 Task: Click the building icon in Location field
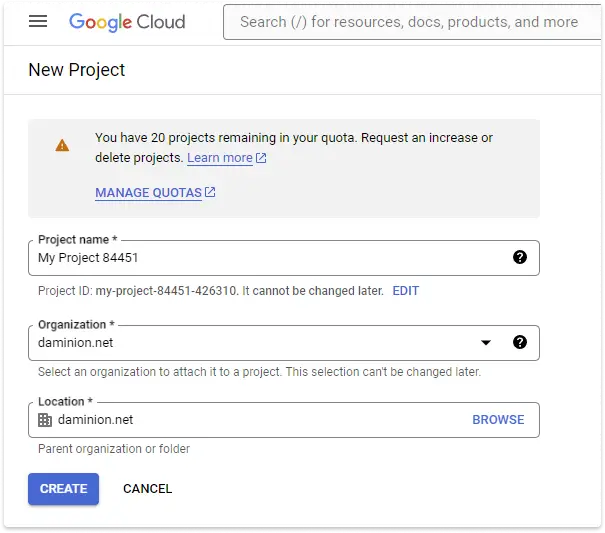click(45, 420)
